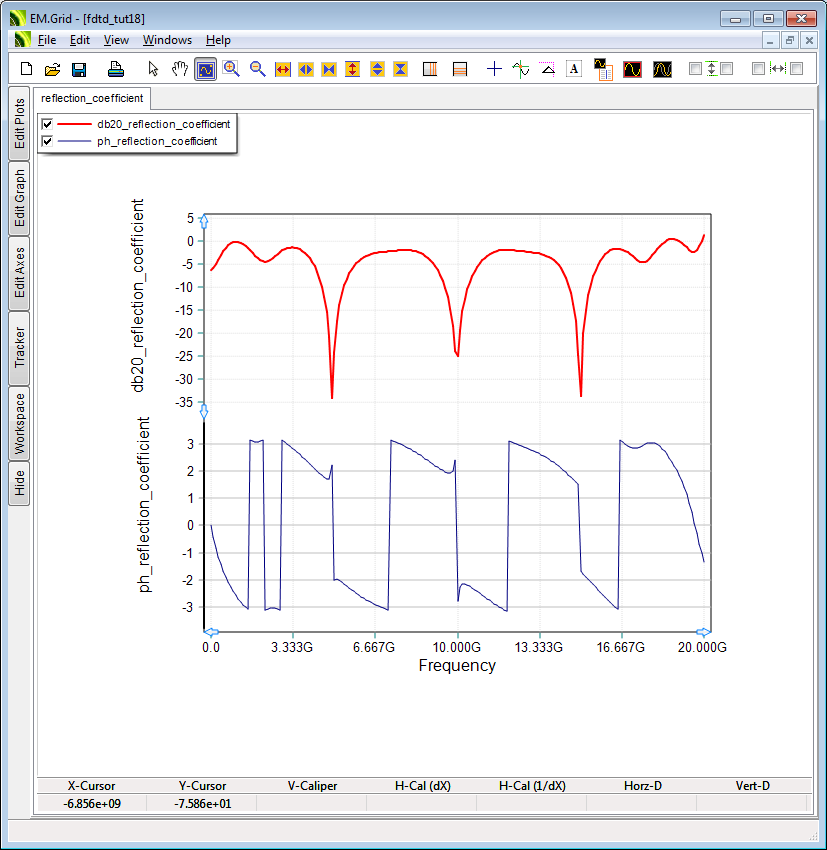Click the text annotation 'A' icon
This screenshot has height=850, width=827.
point(574,69)
